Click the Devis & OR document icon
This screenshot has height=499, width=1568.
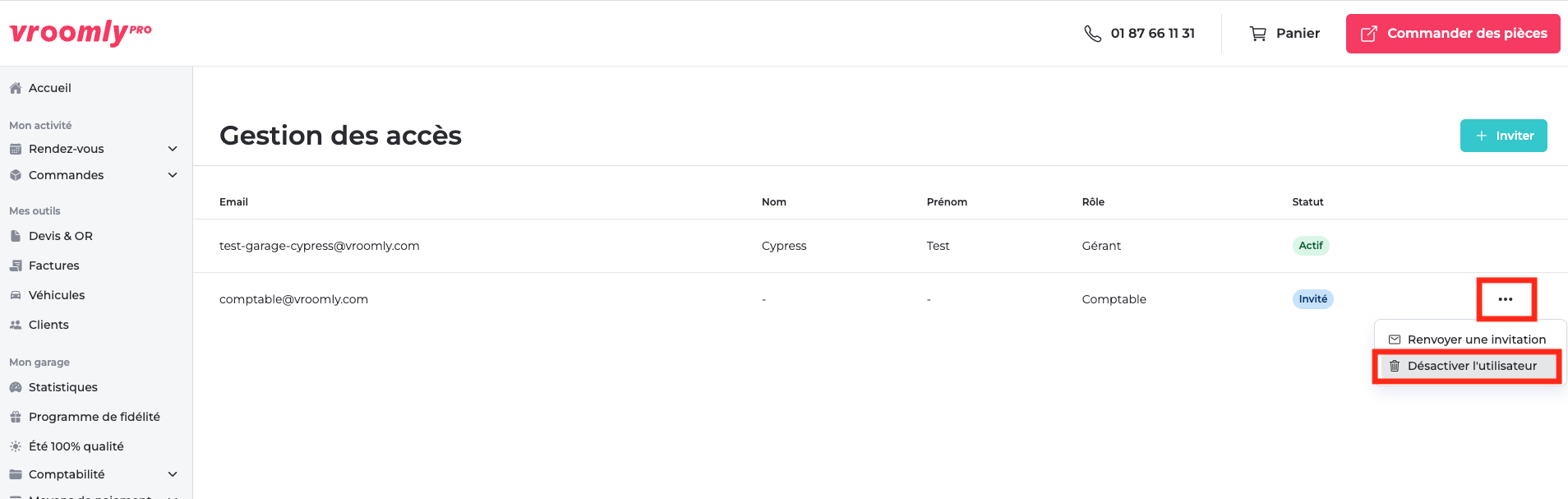tap(15, 236)
